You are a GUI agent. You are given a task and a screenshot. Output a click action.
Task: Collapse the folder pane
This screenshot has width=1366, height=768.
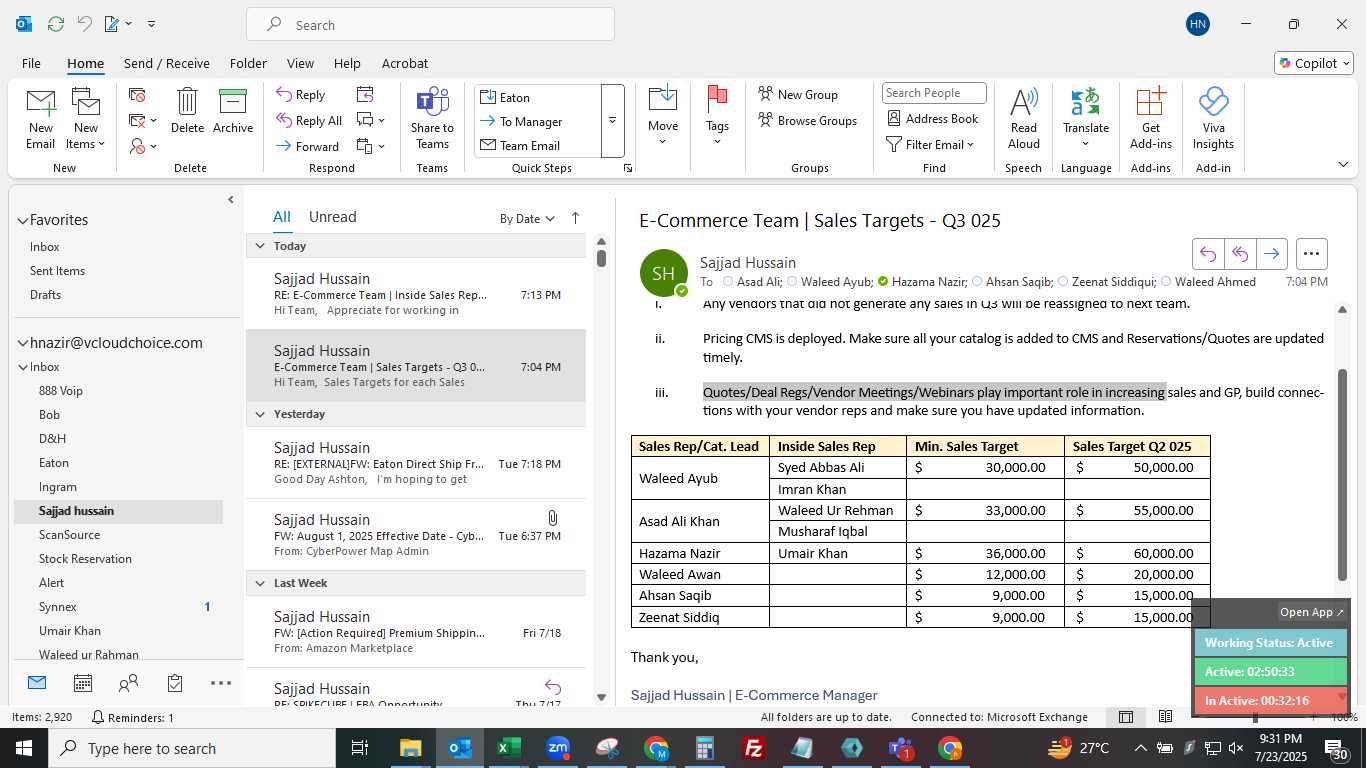(231, 200)
